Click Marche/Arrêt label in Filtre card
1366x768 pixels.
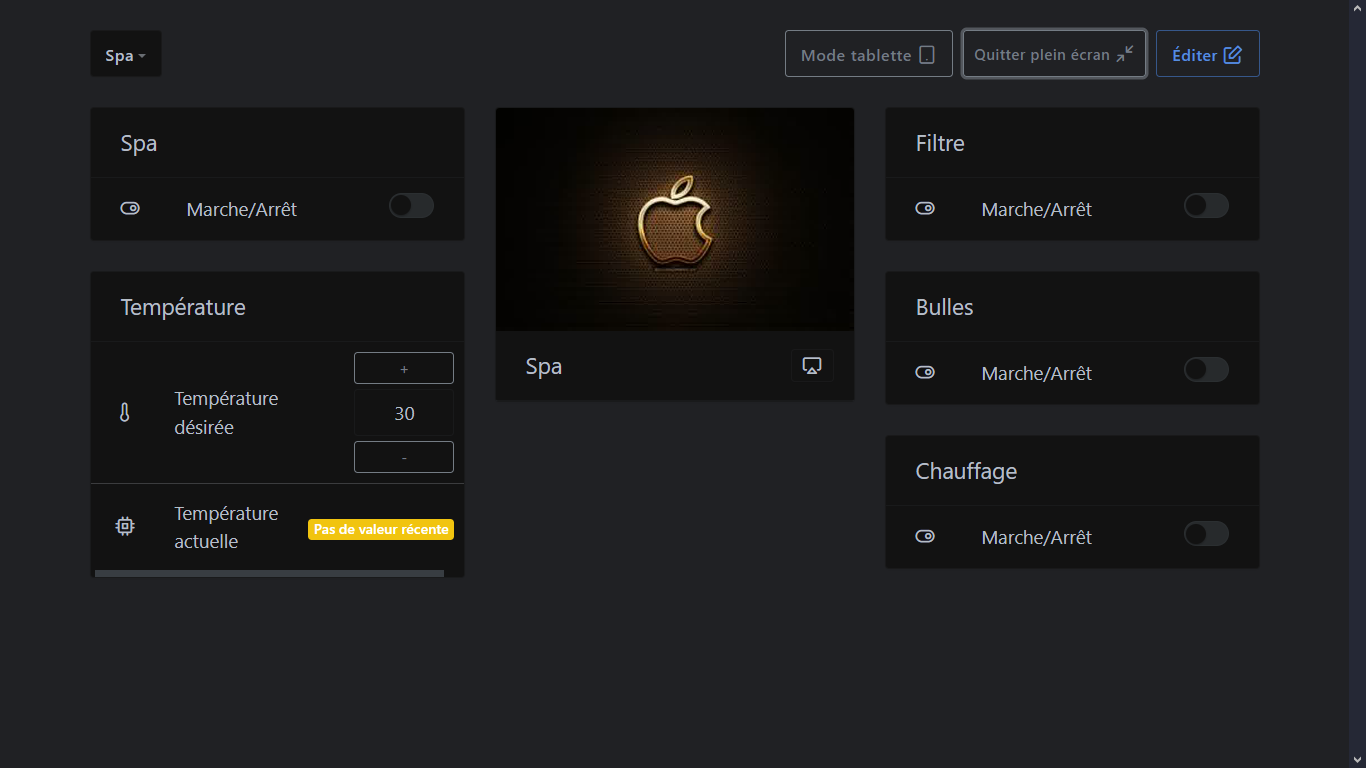tap(1037, 209)
